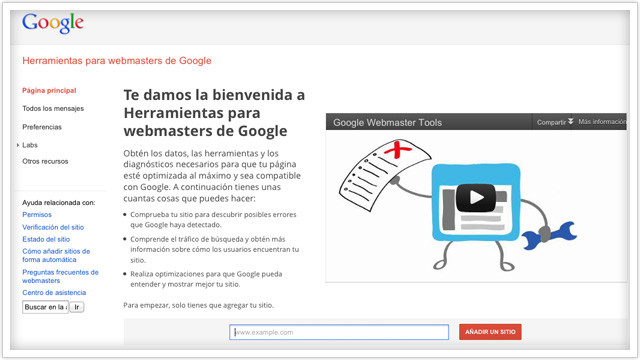The width and height of the screenshot is (640, 360).
Task: Click the www.example.com site input field
Action: 339,332
